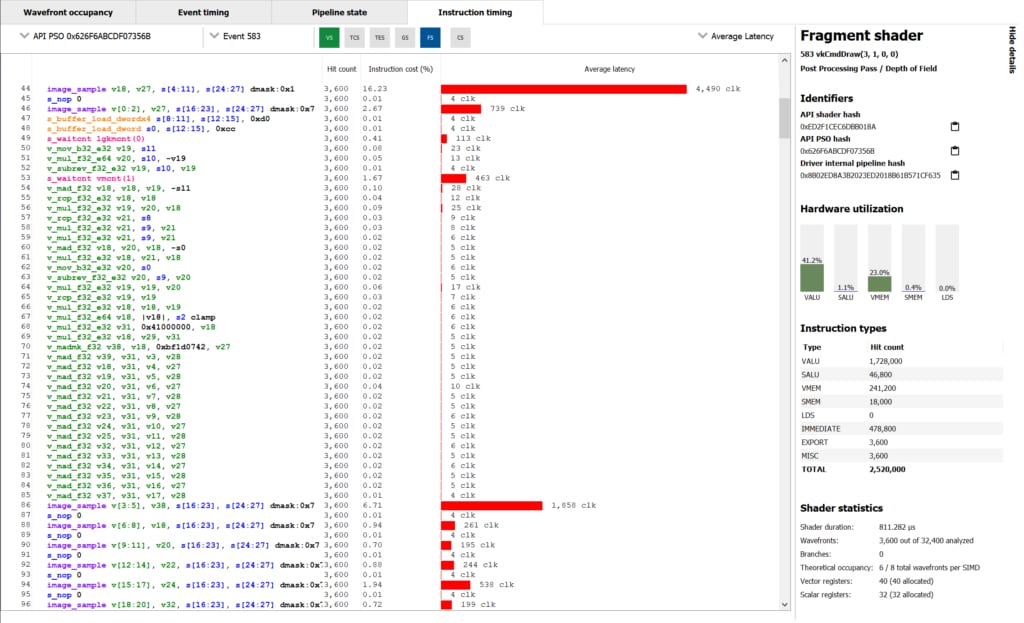Choose the GS shader stage icon
The image size is (1024, 623).
coord(404,37)
